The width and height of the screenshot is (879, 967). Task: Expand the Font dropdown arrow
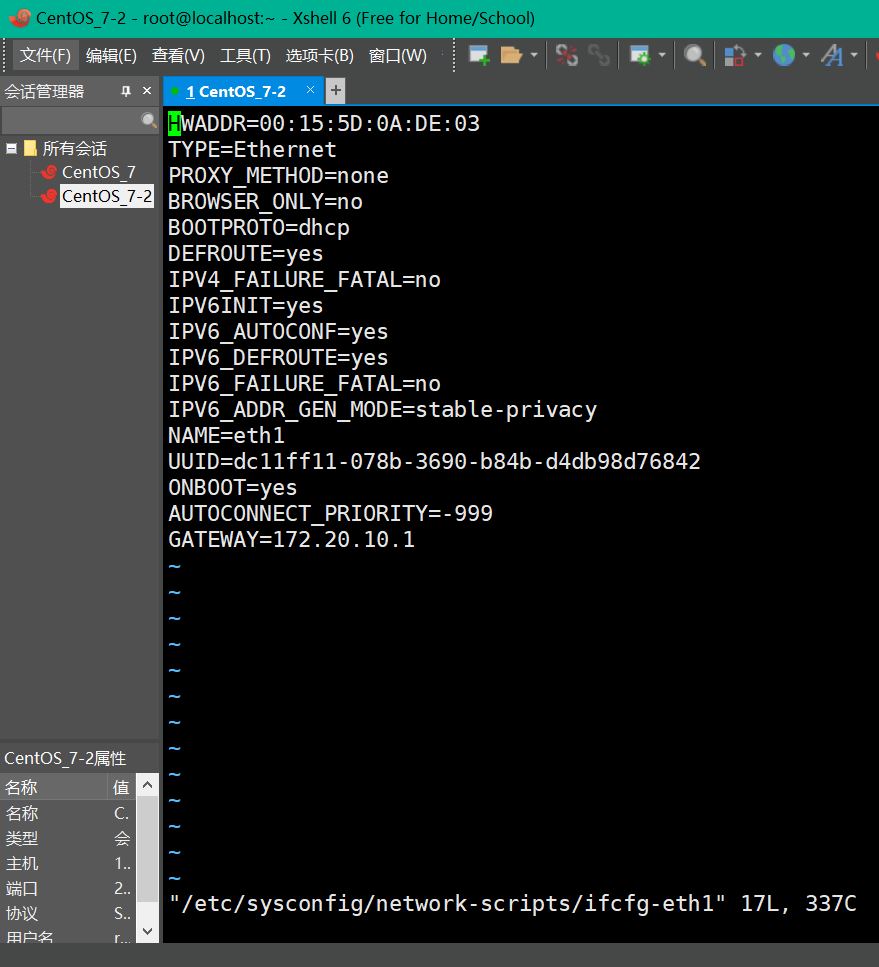click(854, 56)
